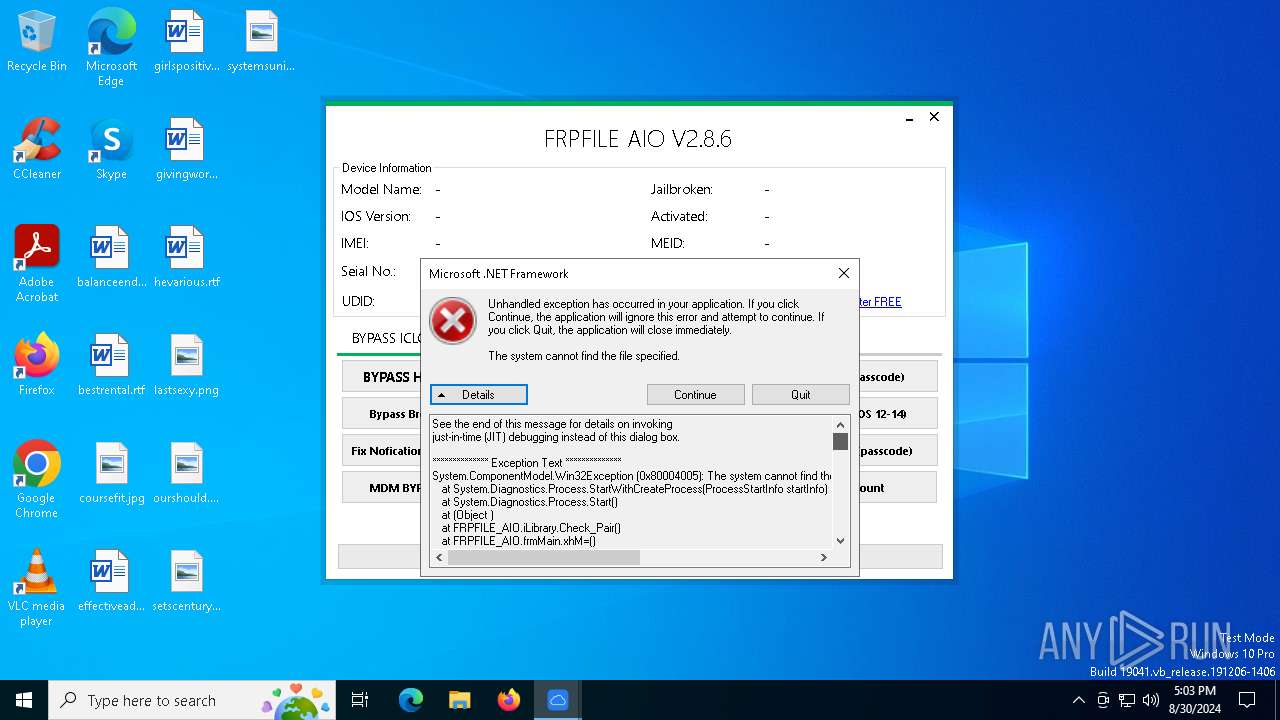This screenshot has height=720, width=1280.
Task: Click the FRPFILE AIO V2.8.6 title
Action: click(x=638, y=139)
